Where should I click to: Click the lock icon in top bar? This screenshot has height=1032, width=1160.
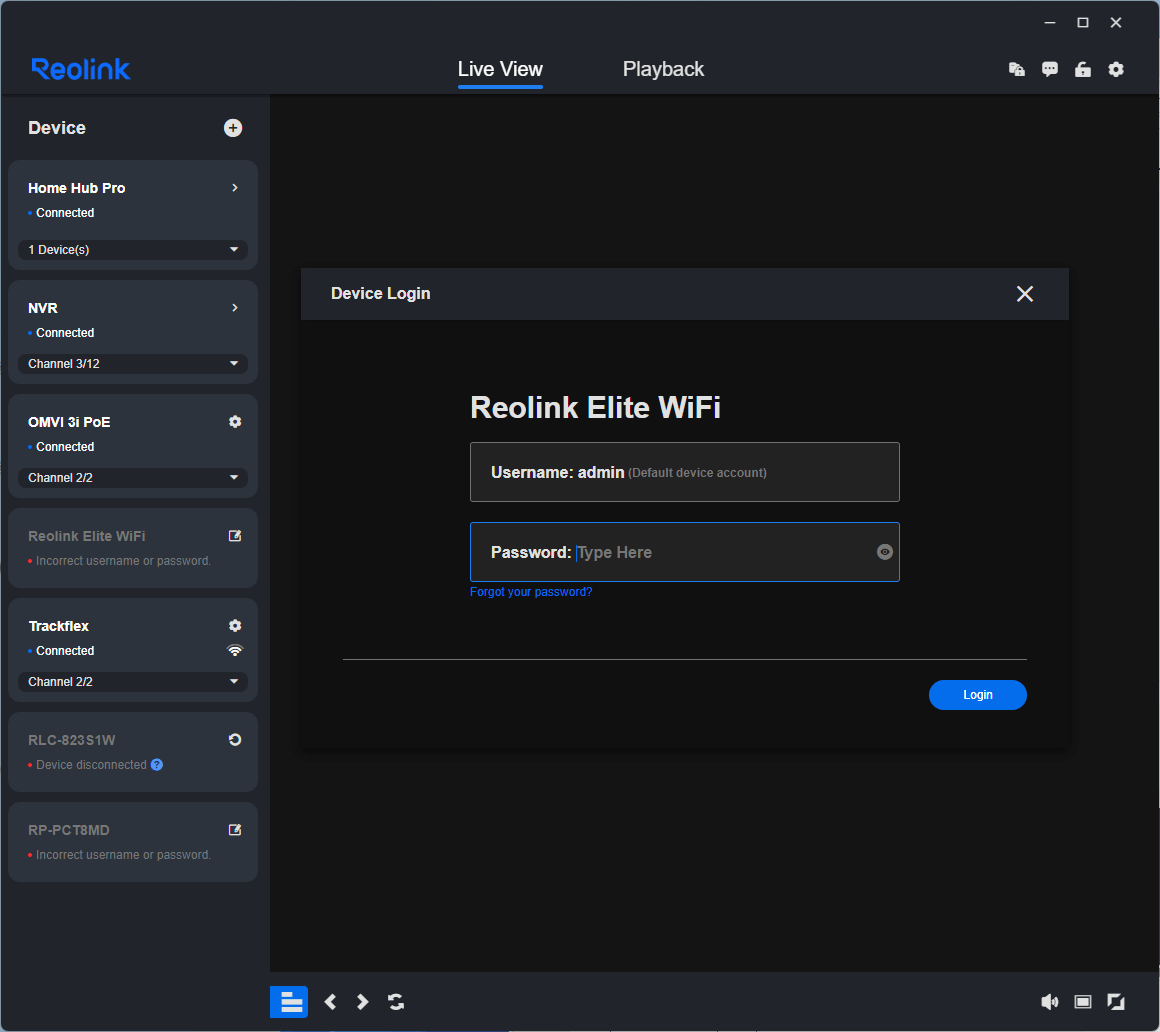pyautogui.click(x=1083, y=70)
